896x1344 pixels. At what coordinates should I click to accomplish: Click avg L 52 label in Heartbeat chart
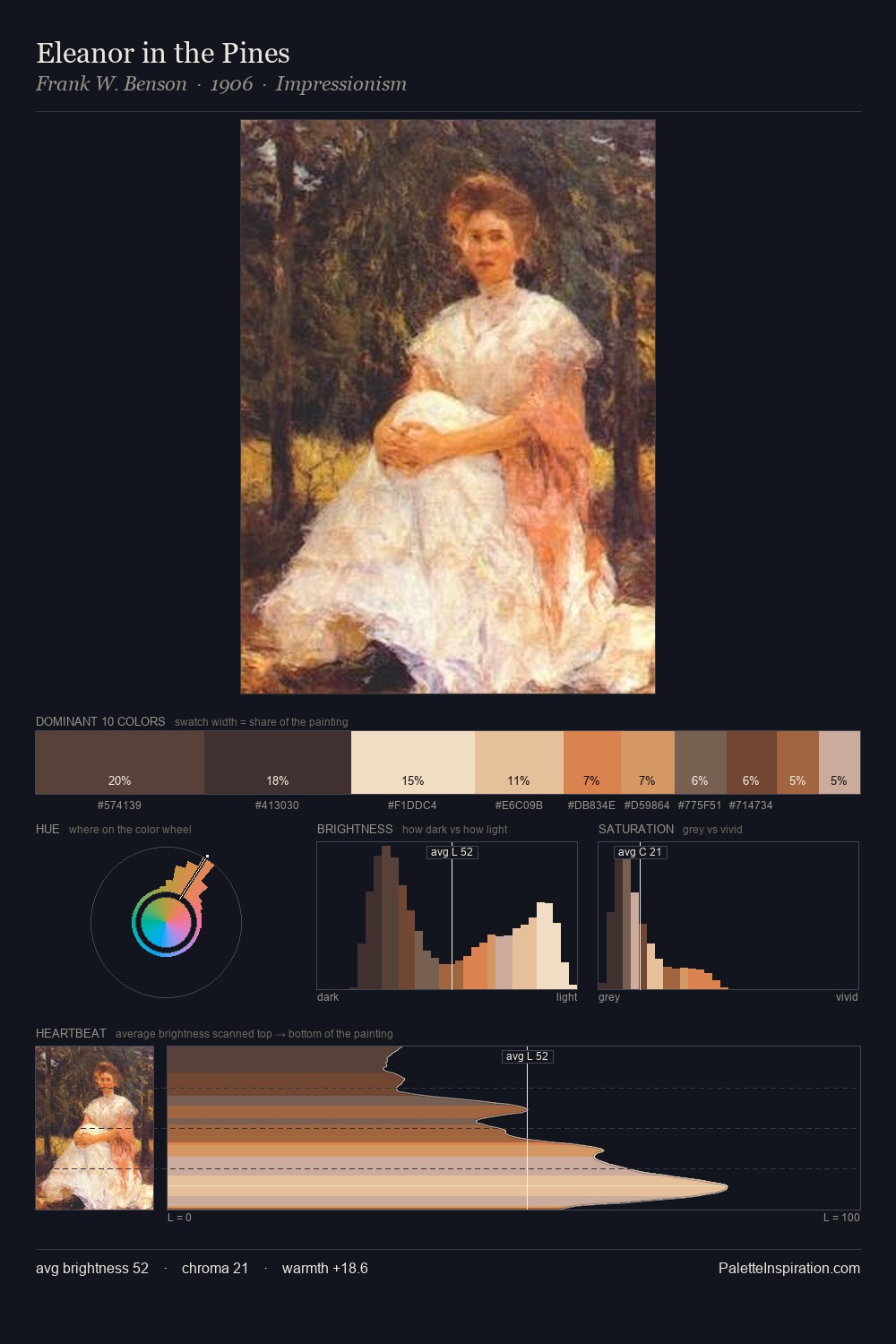click(x=527, y=1056)
